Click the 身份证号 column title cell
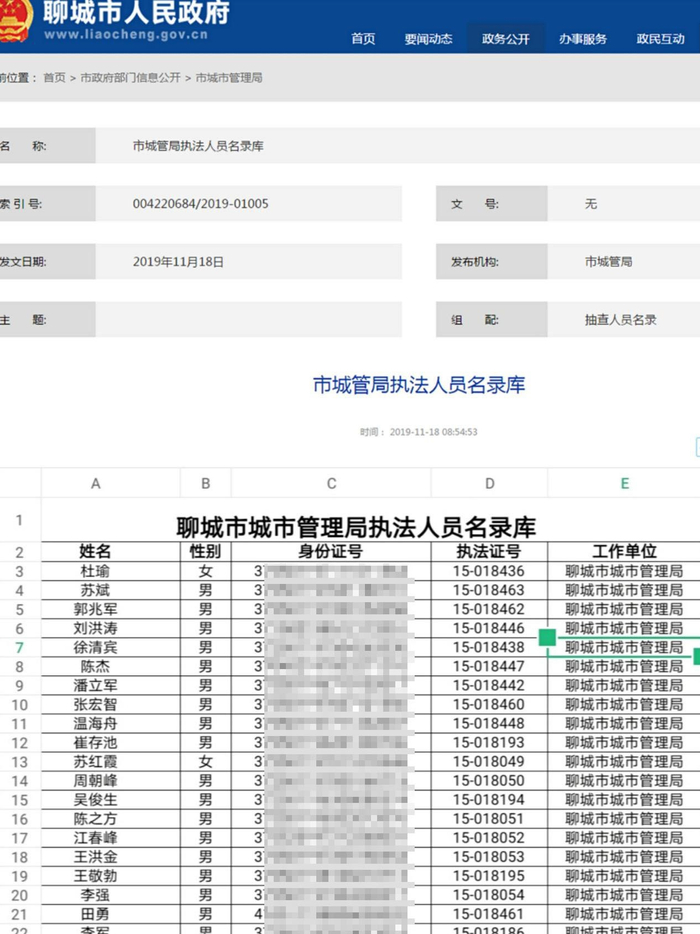This screenshot has height=934, width=700. (x=331, y=552)
